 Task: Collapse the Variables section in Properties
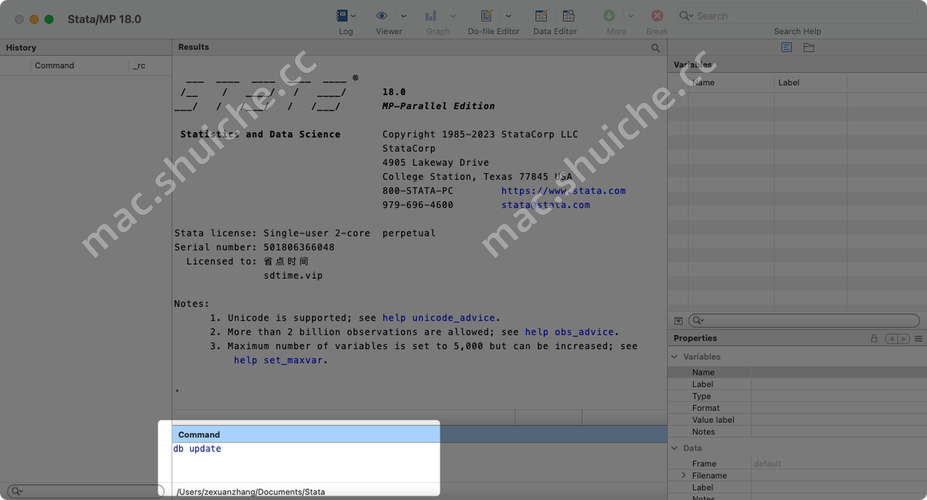point(675,357)
